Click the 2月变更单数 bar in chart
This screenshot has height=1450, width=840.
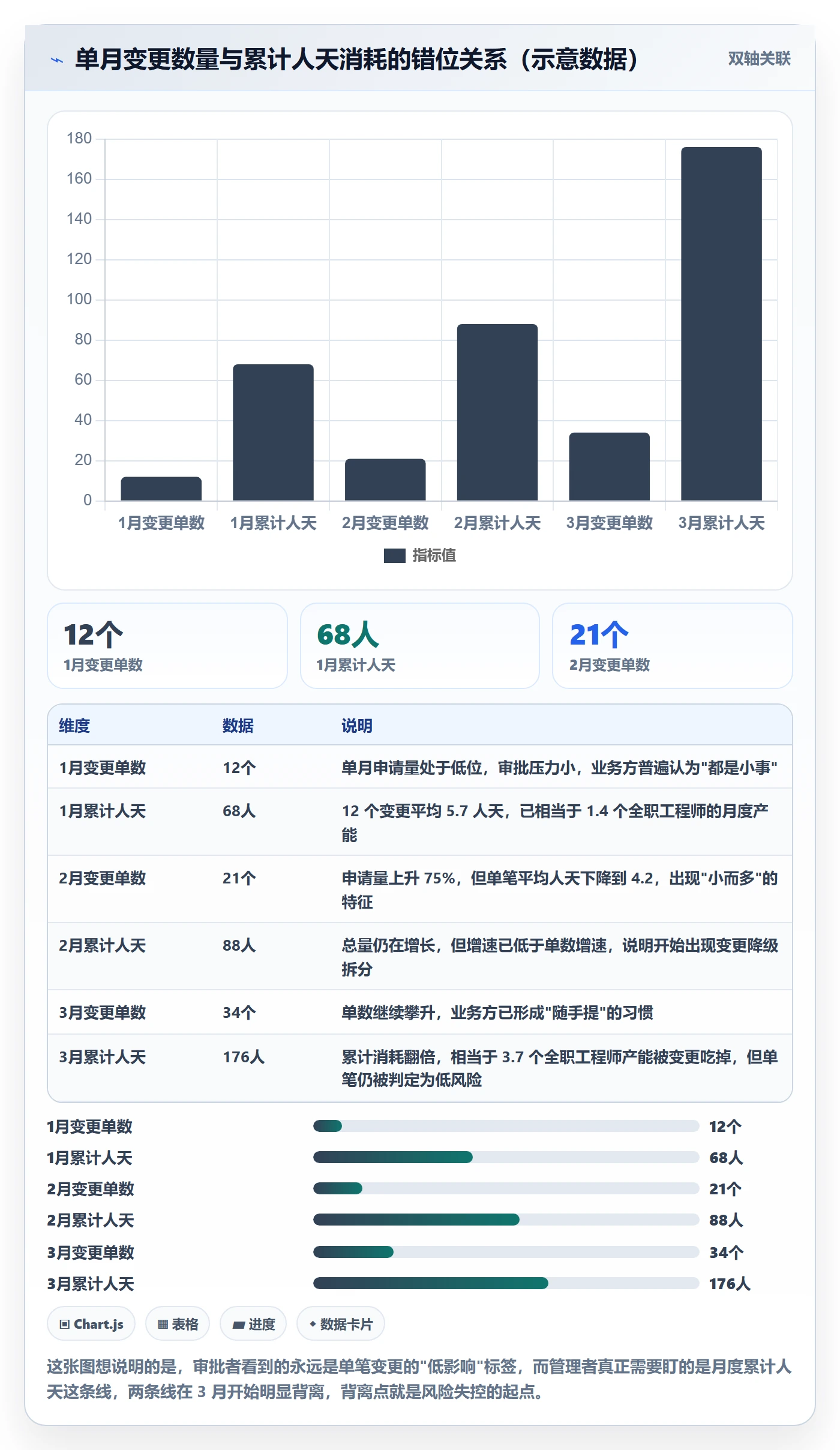(385, 480)
